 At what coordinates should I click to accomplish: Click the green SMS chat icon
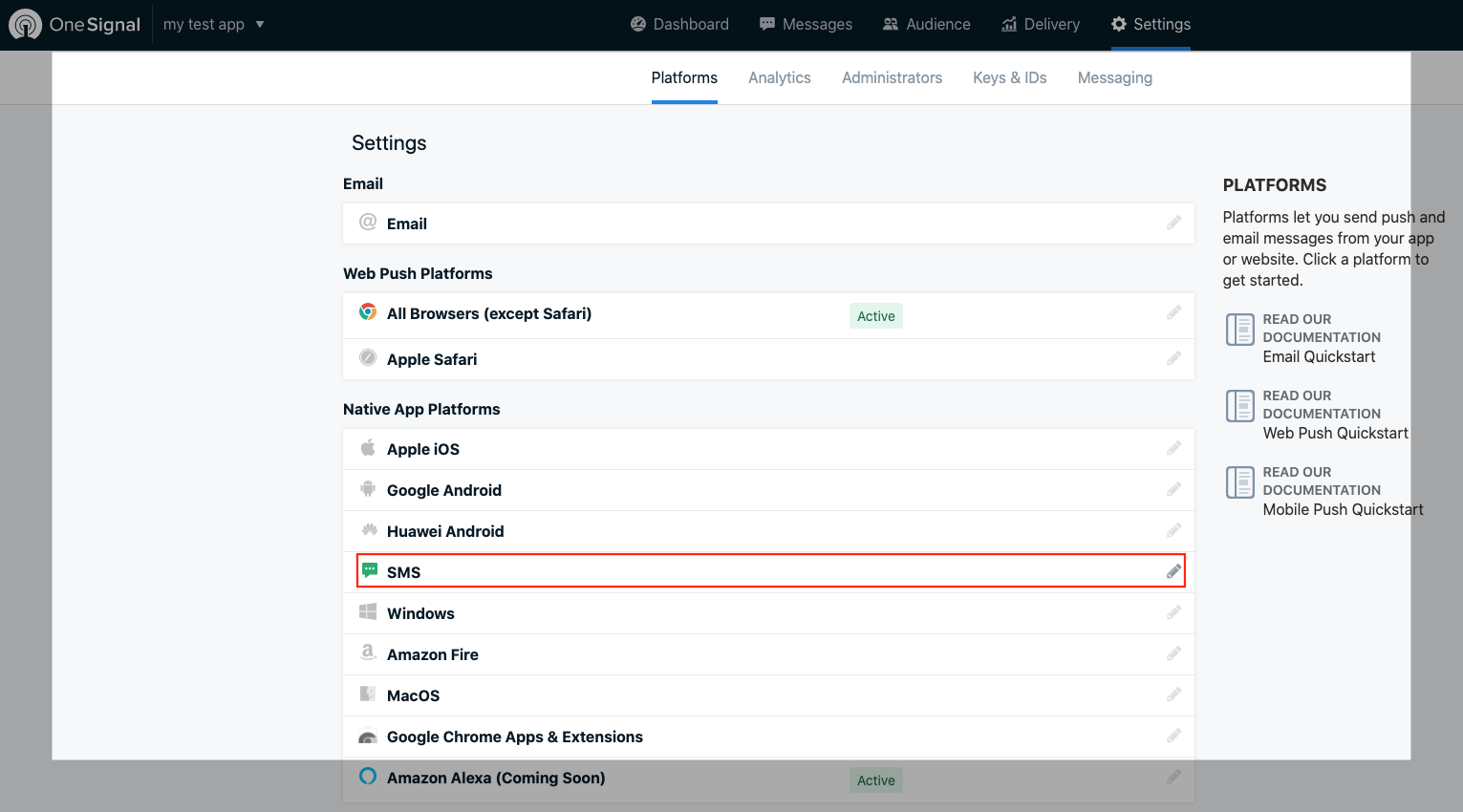pyautogui.click(x=370, y=570)
